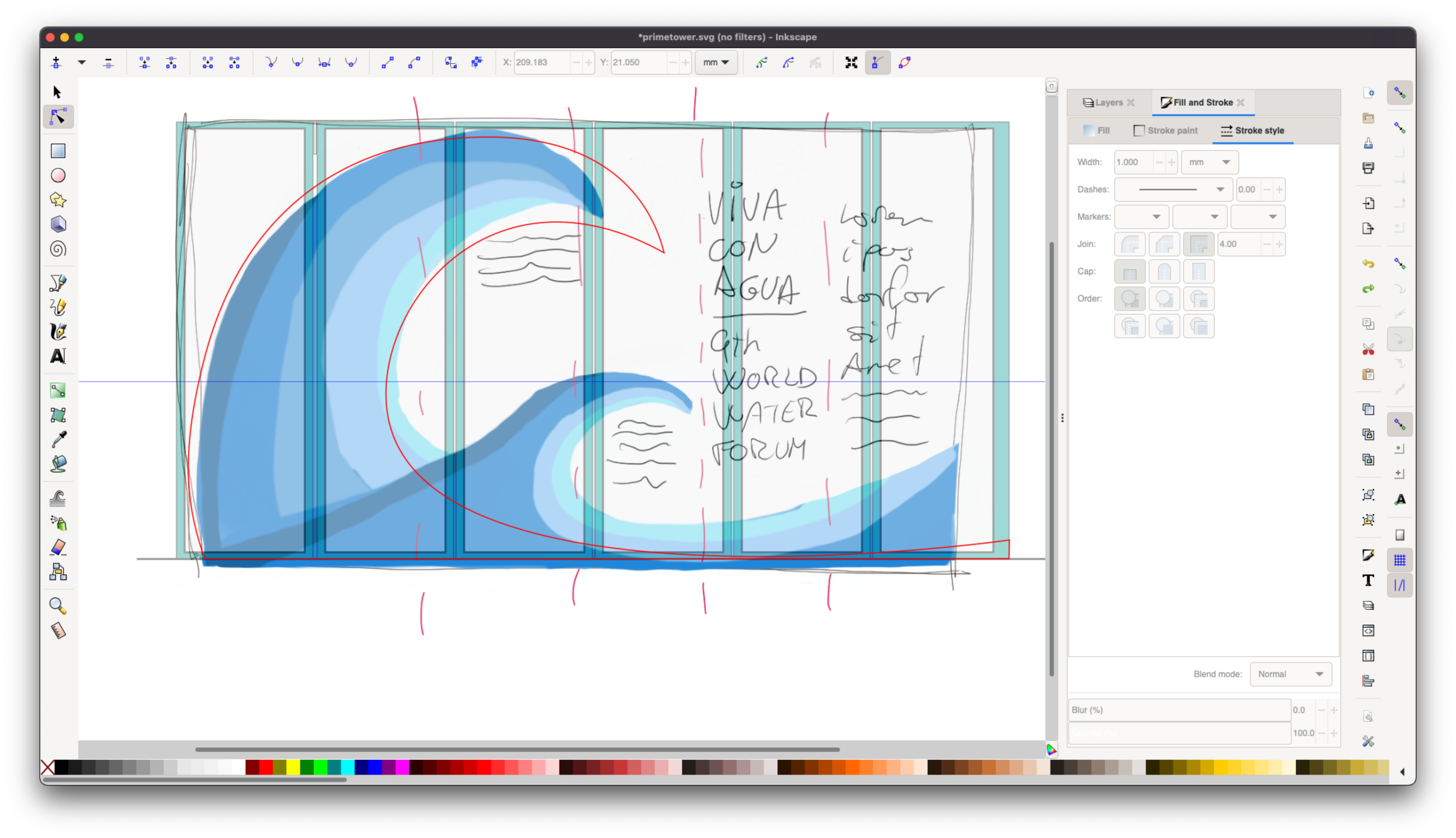Click the X coordinate input field
The height and width of the screenshot is (838, 1456).
click(541, 63)
